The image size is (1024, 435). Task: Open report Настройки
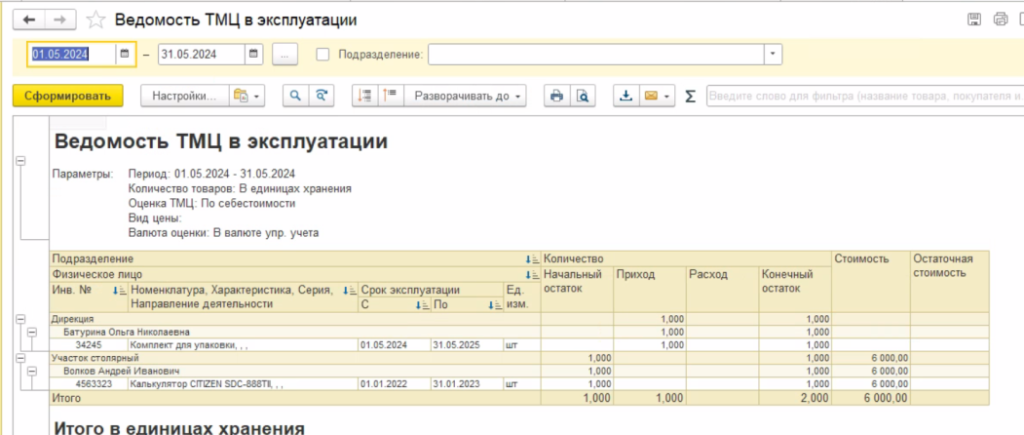click(x=185, y=96)
